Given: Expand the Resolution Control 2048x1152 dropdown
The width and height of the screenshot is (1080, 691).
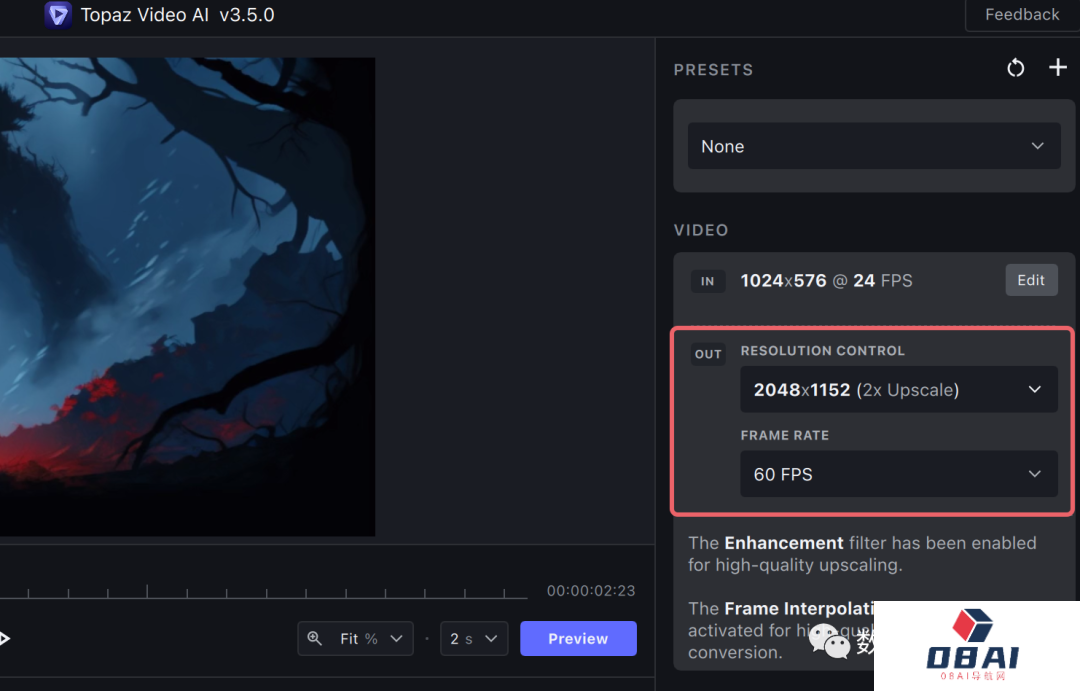Looking at the screenshot, I should tap(898, 390).
